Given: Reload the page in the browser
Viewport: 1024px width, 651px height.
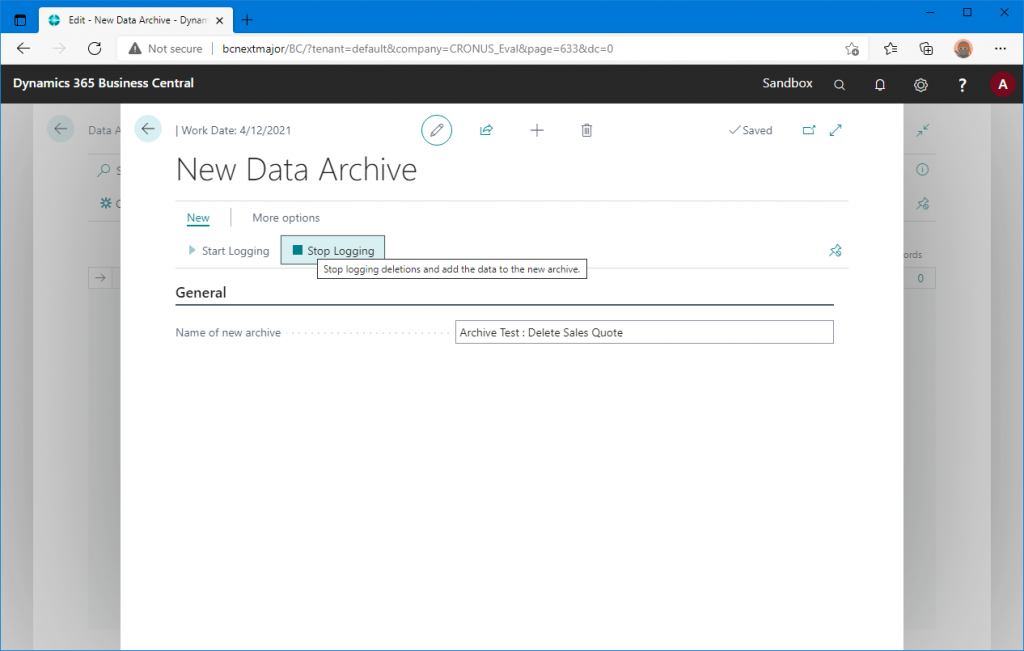Looking at the screenshot, I should [95, 48].
